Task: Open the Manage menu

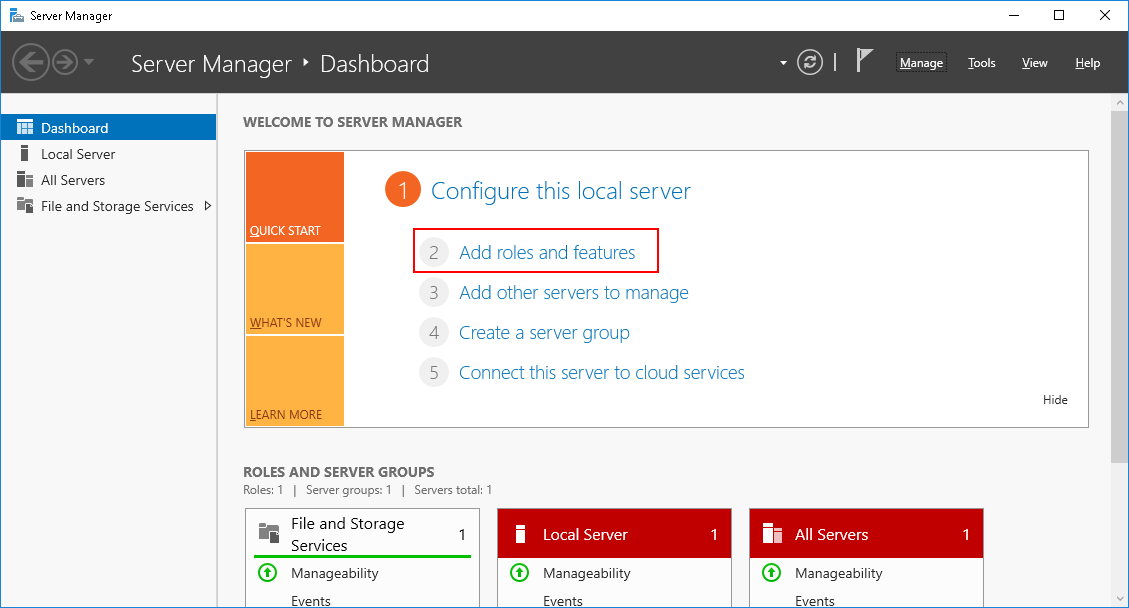Action: click(920, 62)
